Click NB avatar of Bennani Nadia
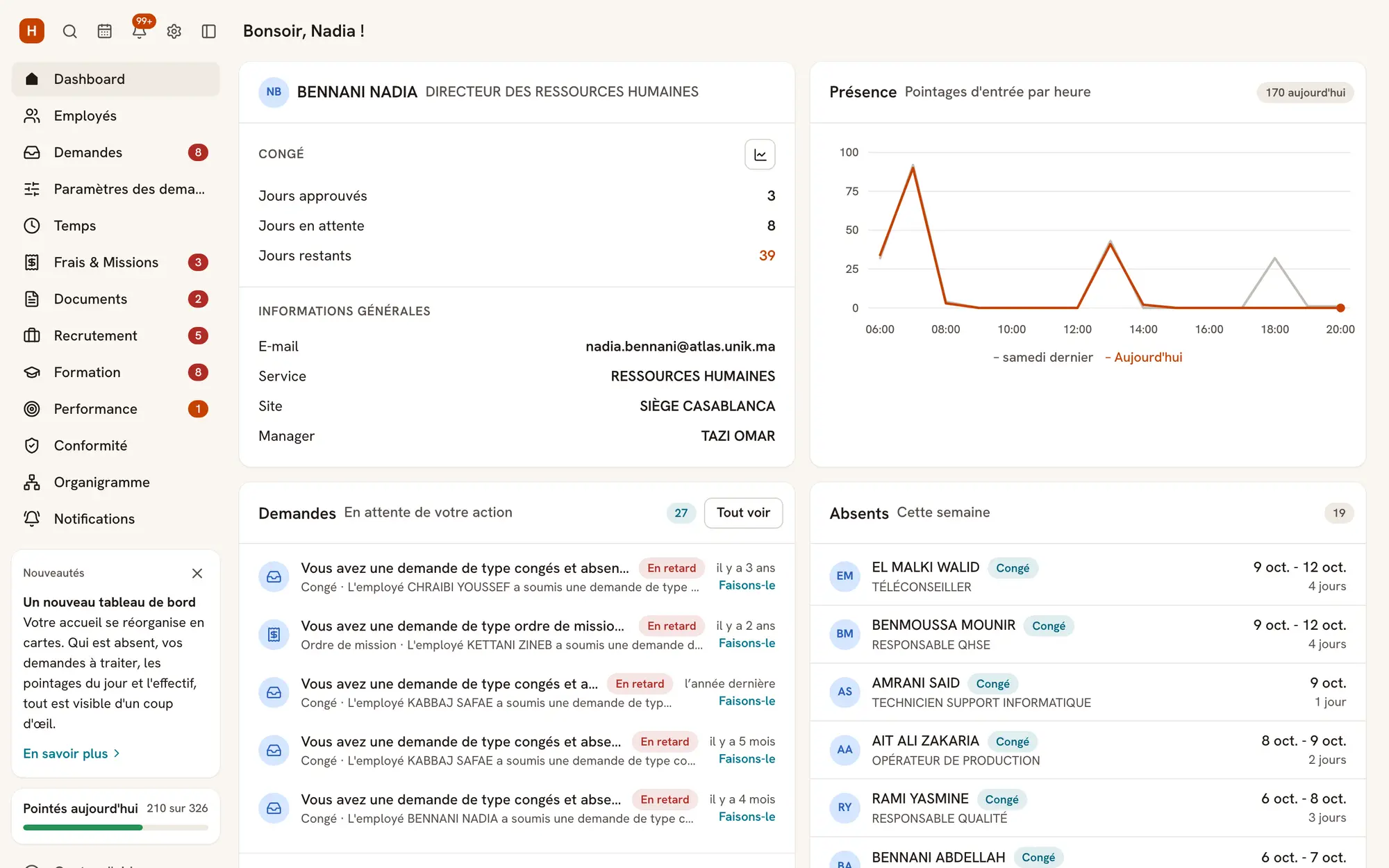 (274, 92)
